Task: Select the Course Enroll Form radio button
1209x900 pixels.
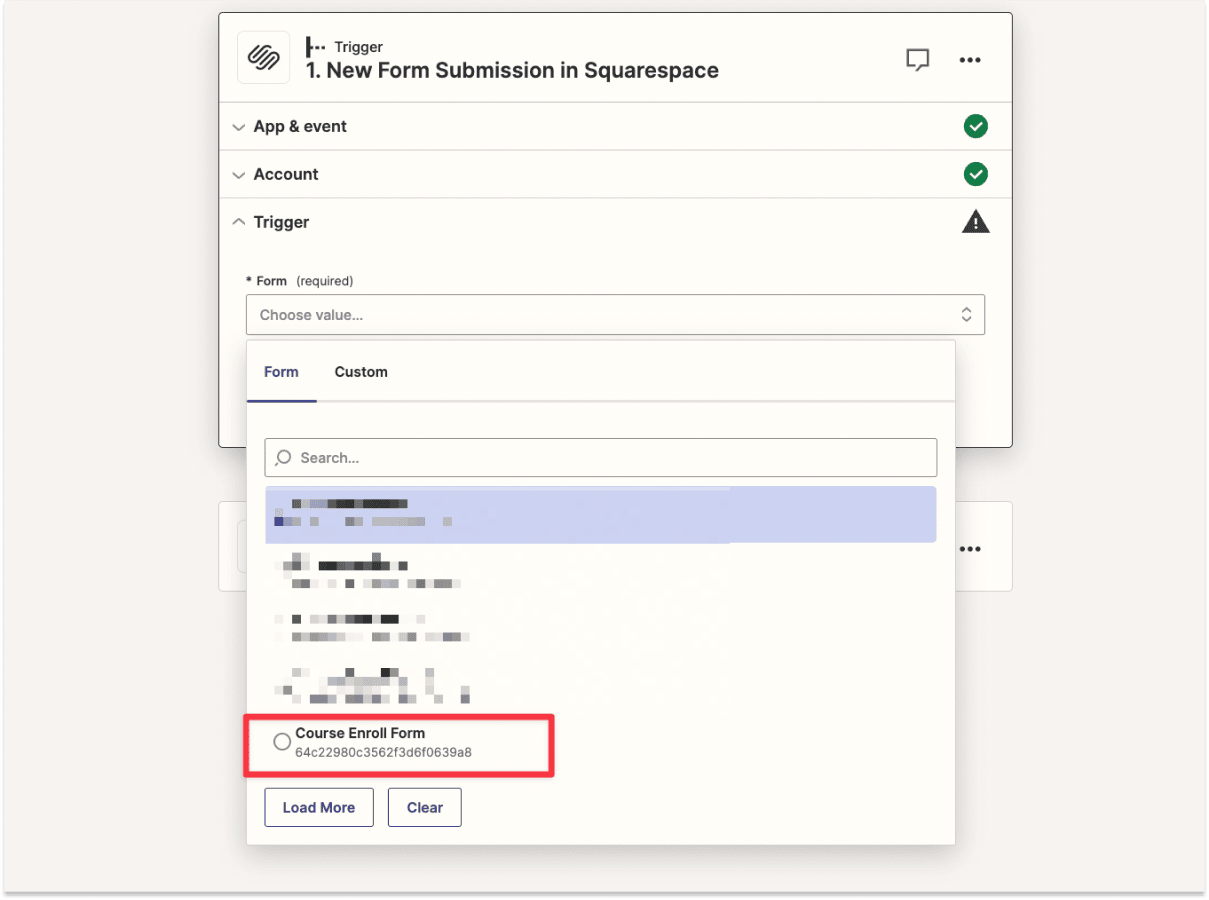Action: [282, 741]
